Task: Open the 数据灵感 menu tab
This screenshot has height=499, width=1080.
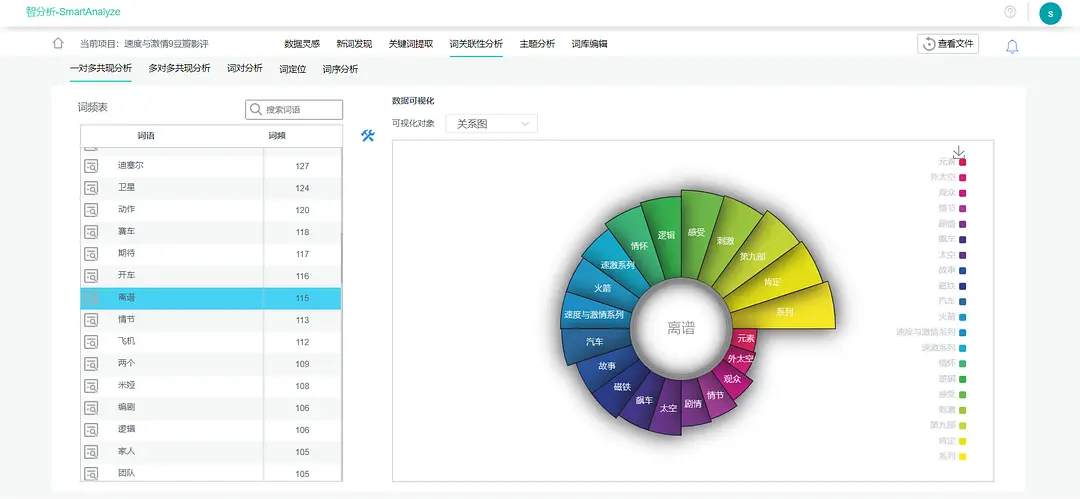Action: [302, 43]
